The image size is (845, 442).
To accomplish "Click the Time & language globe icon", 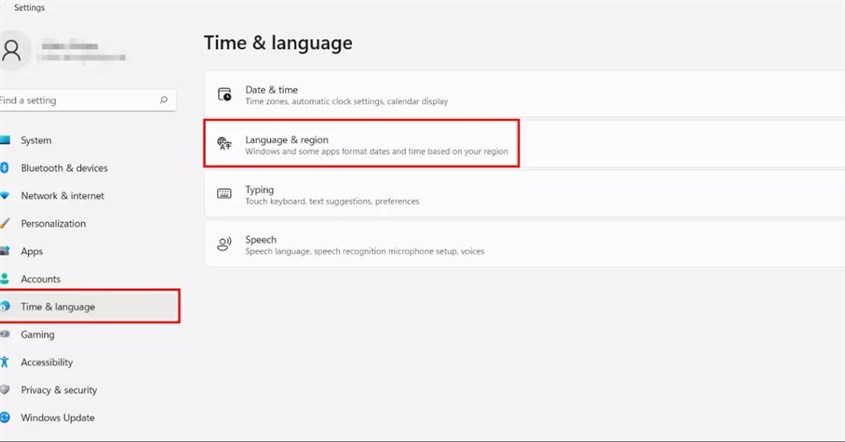I will (x=5, y=307).
